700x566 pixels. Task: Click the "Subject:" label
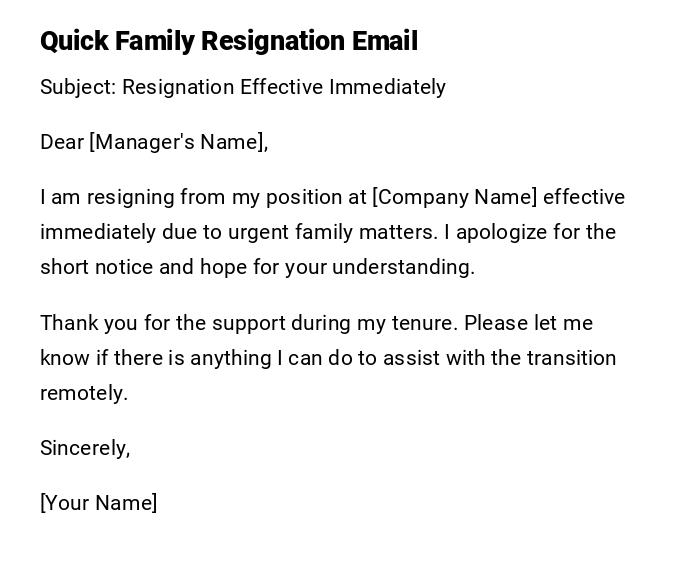(x=78, y=87)
